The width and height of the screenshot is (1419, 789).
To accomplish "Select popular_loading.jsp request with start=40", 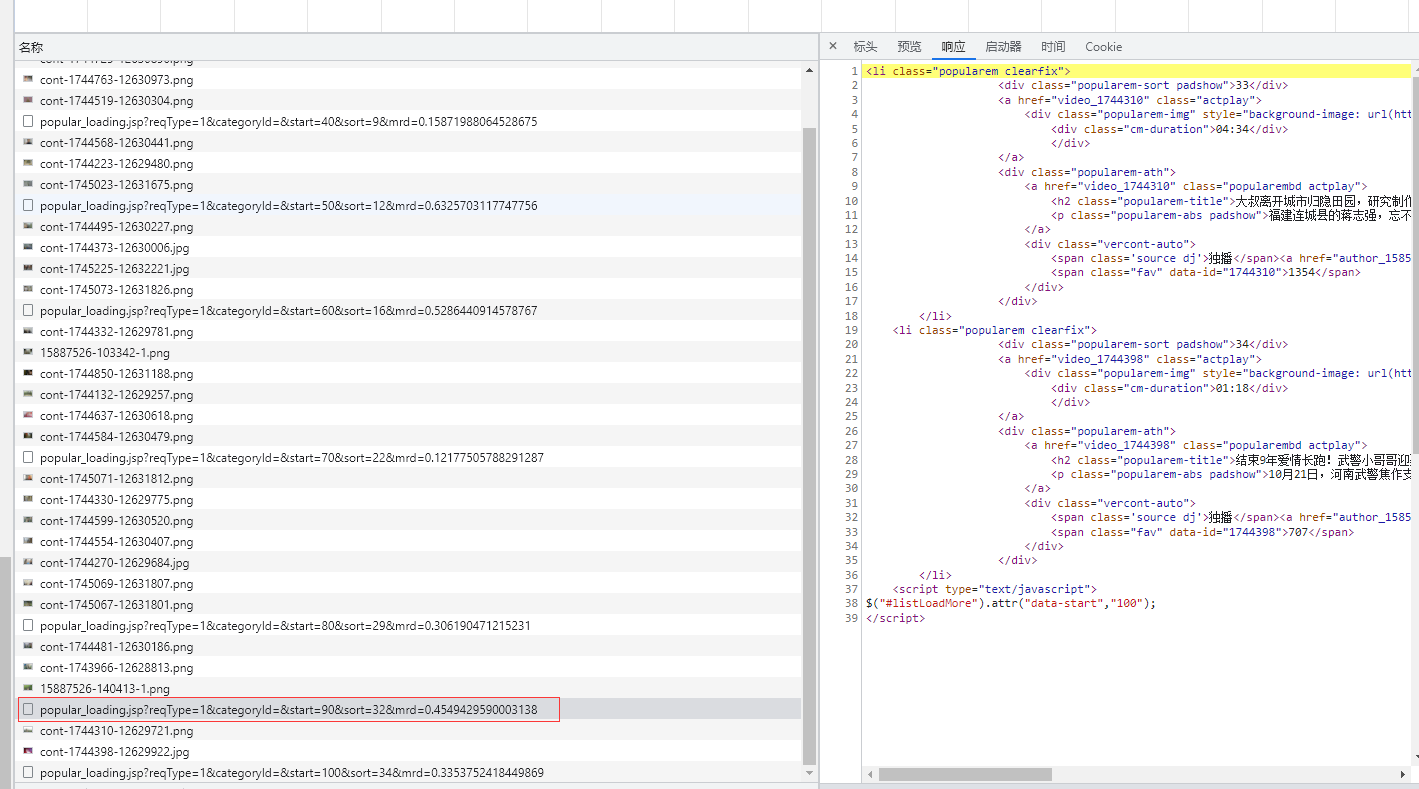I will point(288,122).
